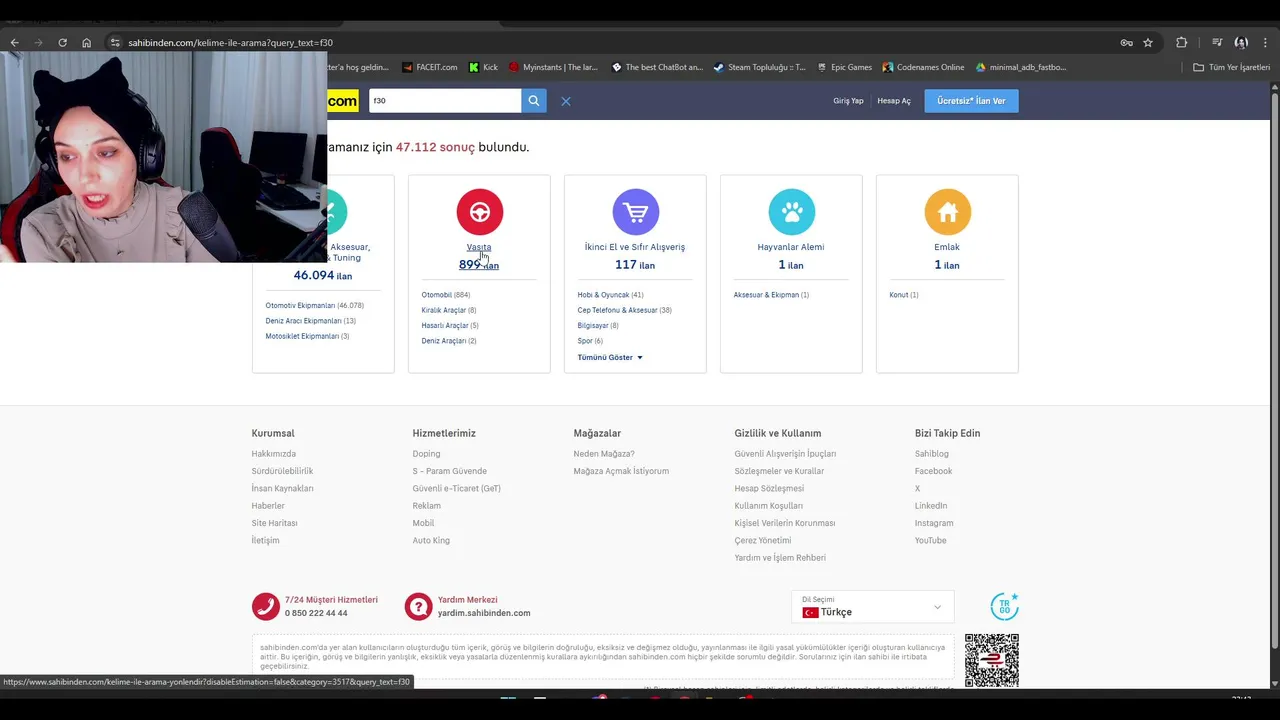Viewport: 1280px width, 720px height.
Task: Open the browser menu three dots
Action: [1265, 43]
